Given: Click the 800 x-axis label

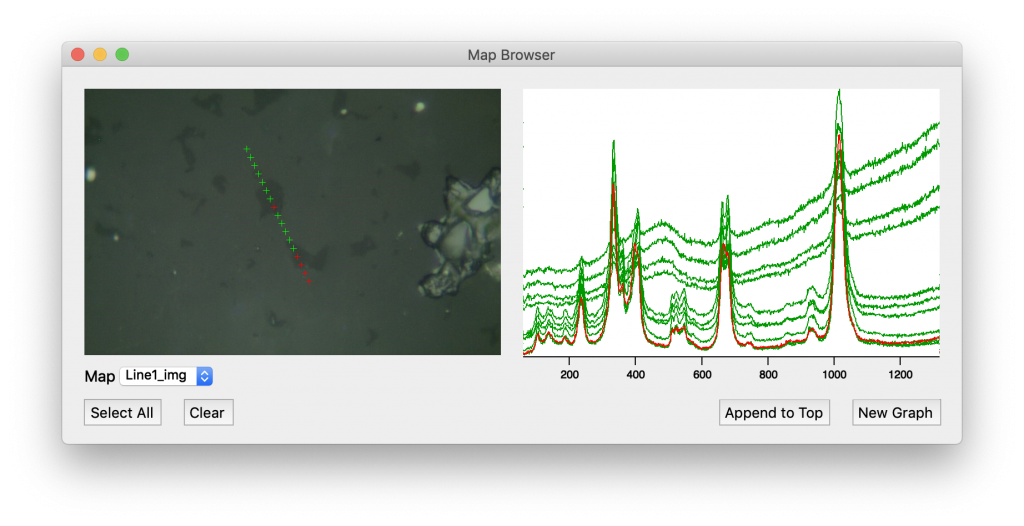Looking at the screenshot, I should 769,375.
